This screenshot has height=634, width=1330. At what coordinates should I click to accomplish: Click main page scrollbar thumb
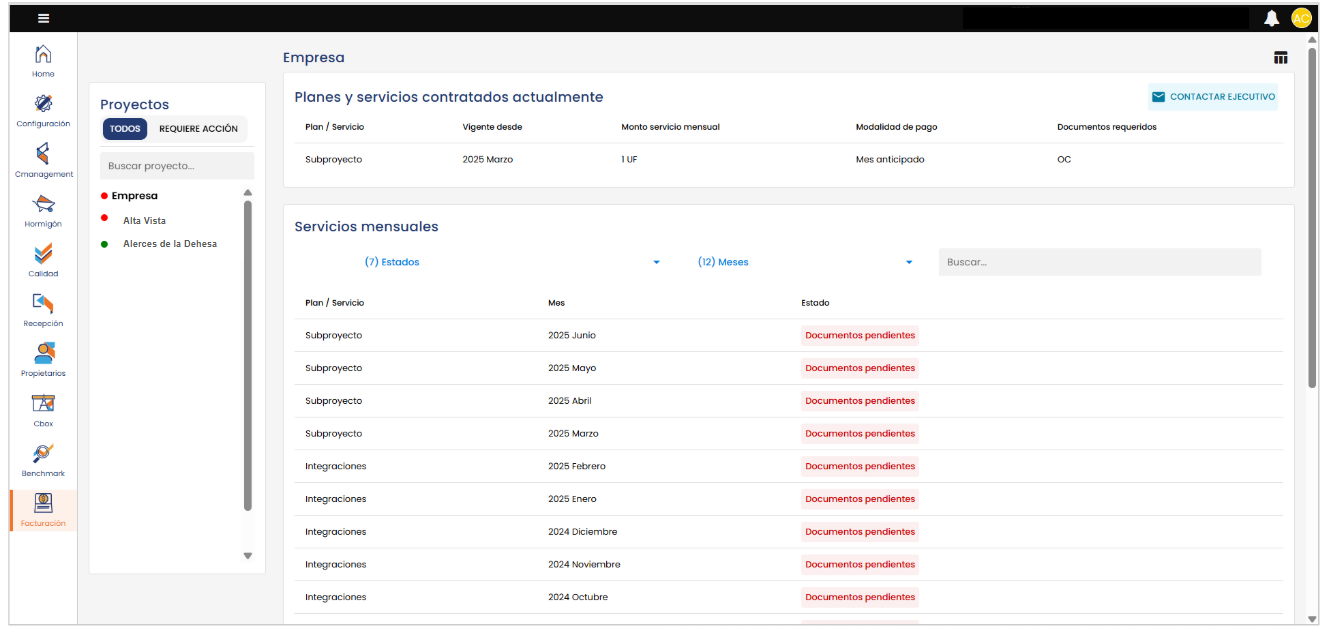(1312, 216)
